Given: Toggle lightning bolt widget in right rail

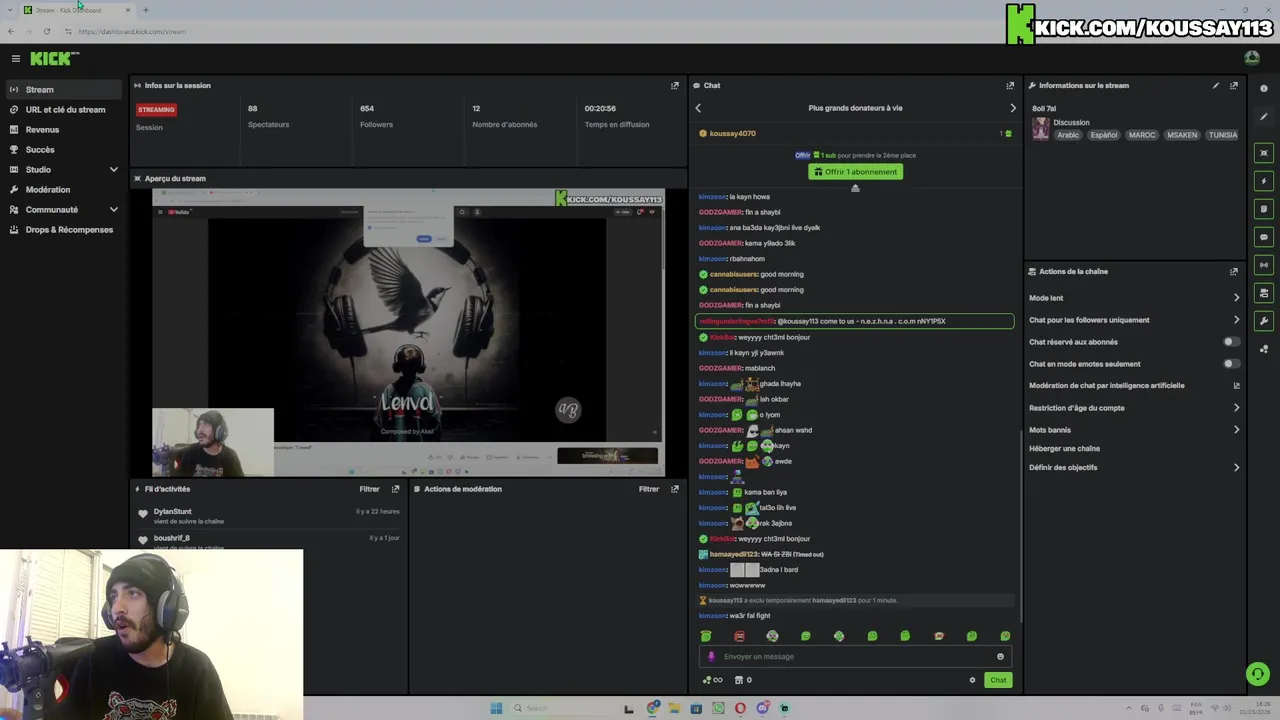Looking at the screenshot, I should click(x=1264, y=181).
